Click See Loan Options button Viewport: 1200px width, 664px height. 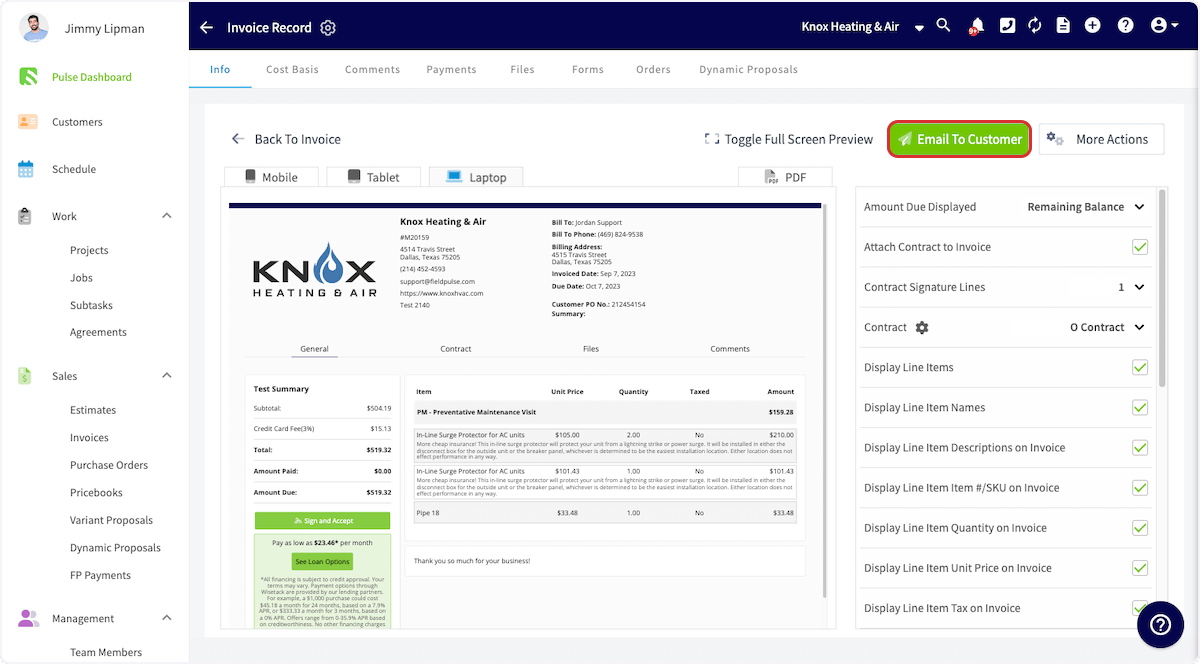(x=322, y=562)
